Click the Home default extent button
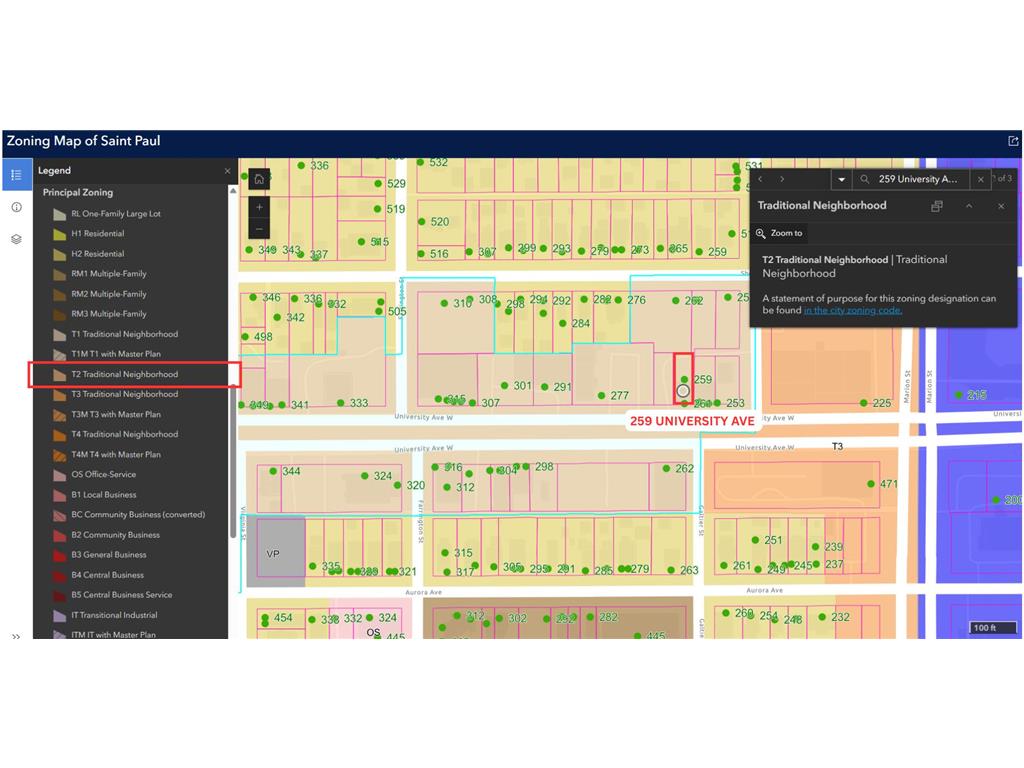Image resolution: width=1024 pixels, height=768 pixels. point(259,179)
